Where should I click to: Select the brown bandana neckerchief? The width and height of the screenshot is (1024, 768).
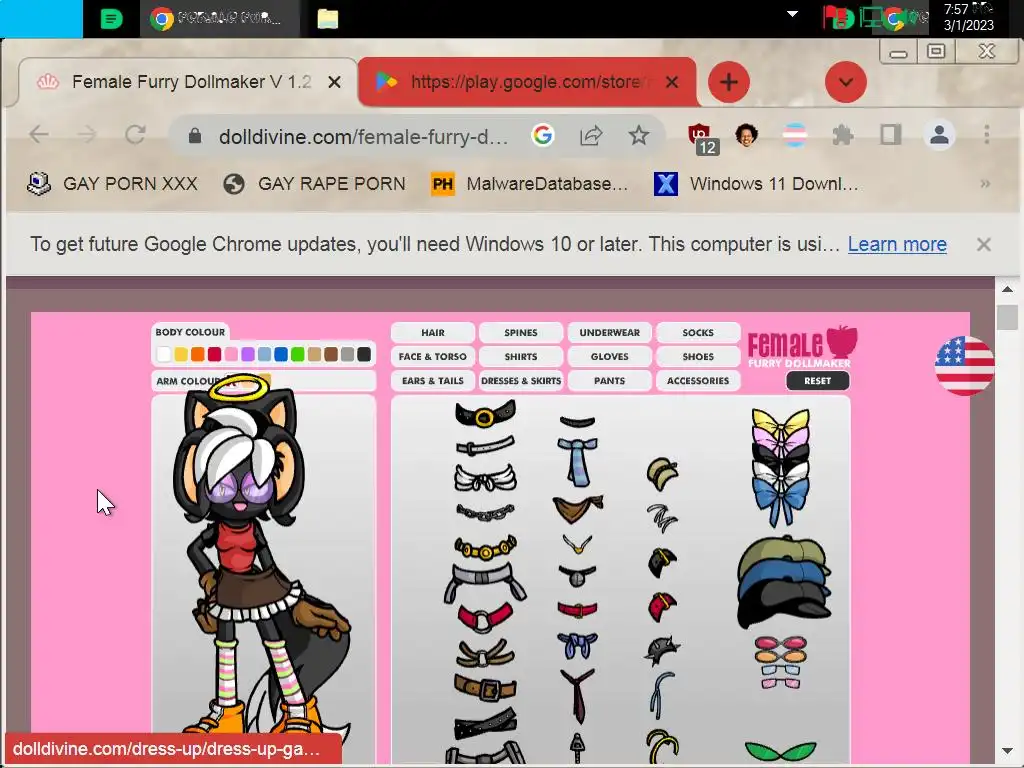[577, 509]
